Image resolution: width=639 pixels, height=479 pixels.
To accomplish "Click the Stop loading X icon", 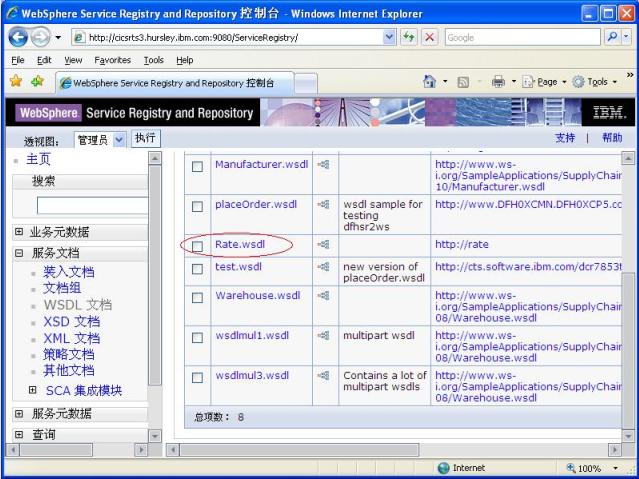I will [x=429, y=38].
